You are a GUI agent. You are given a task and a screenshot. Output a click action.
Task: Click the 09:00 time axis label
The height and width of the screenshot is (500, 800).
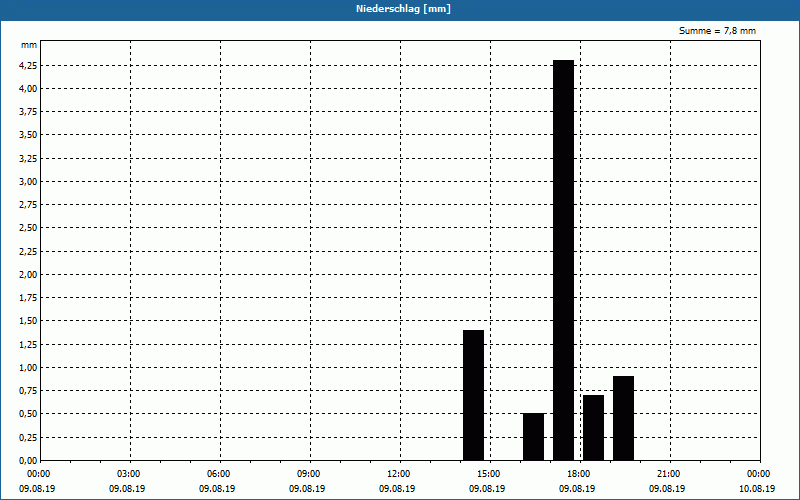[x=309, y=474]
